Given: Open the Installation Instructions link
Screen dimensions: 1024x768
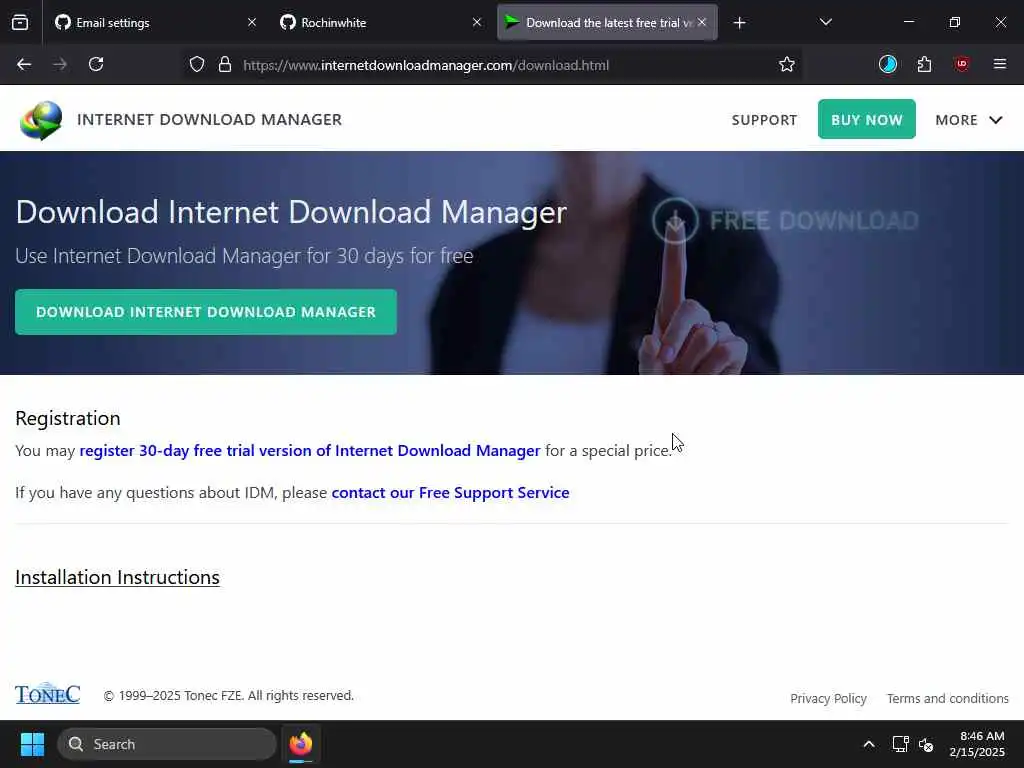Looking at the screenshot, I should point(118,577).
